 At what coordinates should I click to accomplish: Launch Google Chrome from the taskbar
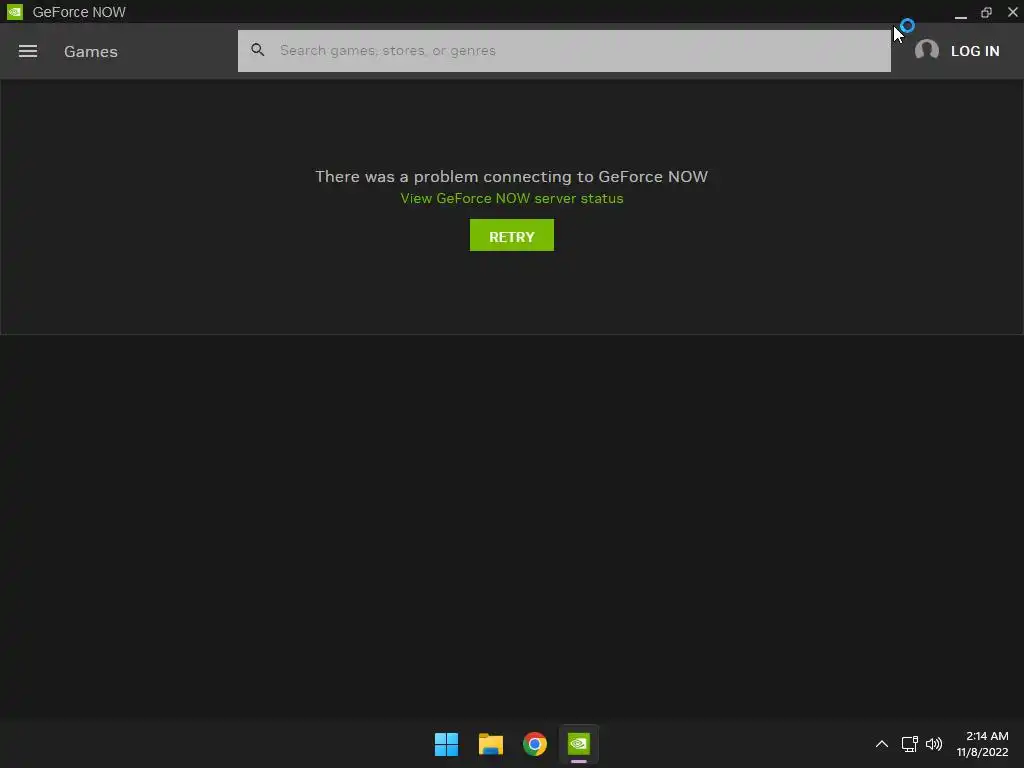(x=535, y=744)
